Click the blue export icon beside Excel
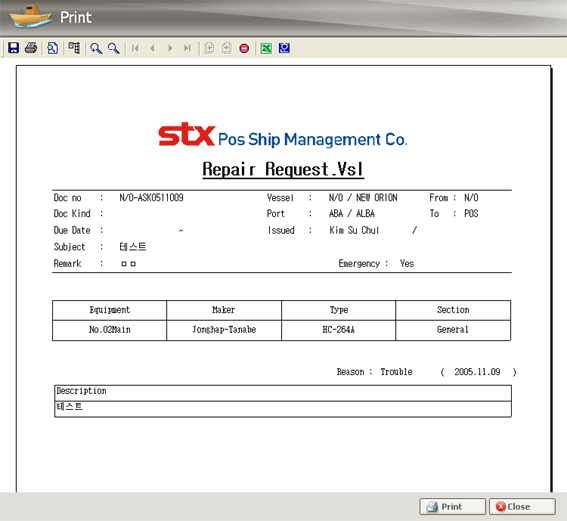 284,48
